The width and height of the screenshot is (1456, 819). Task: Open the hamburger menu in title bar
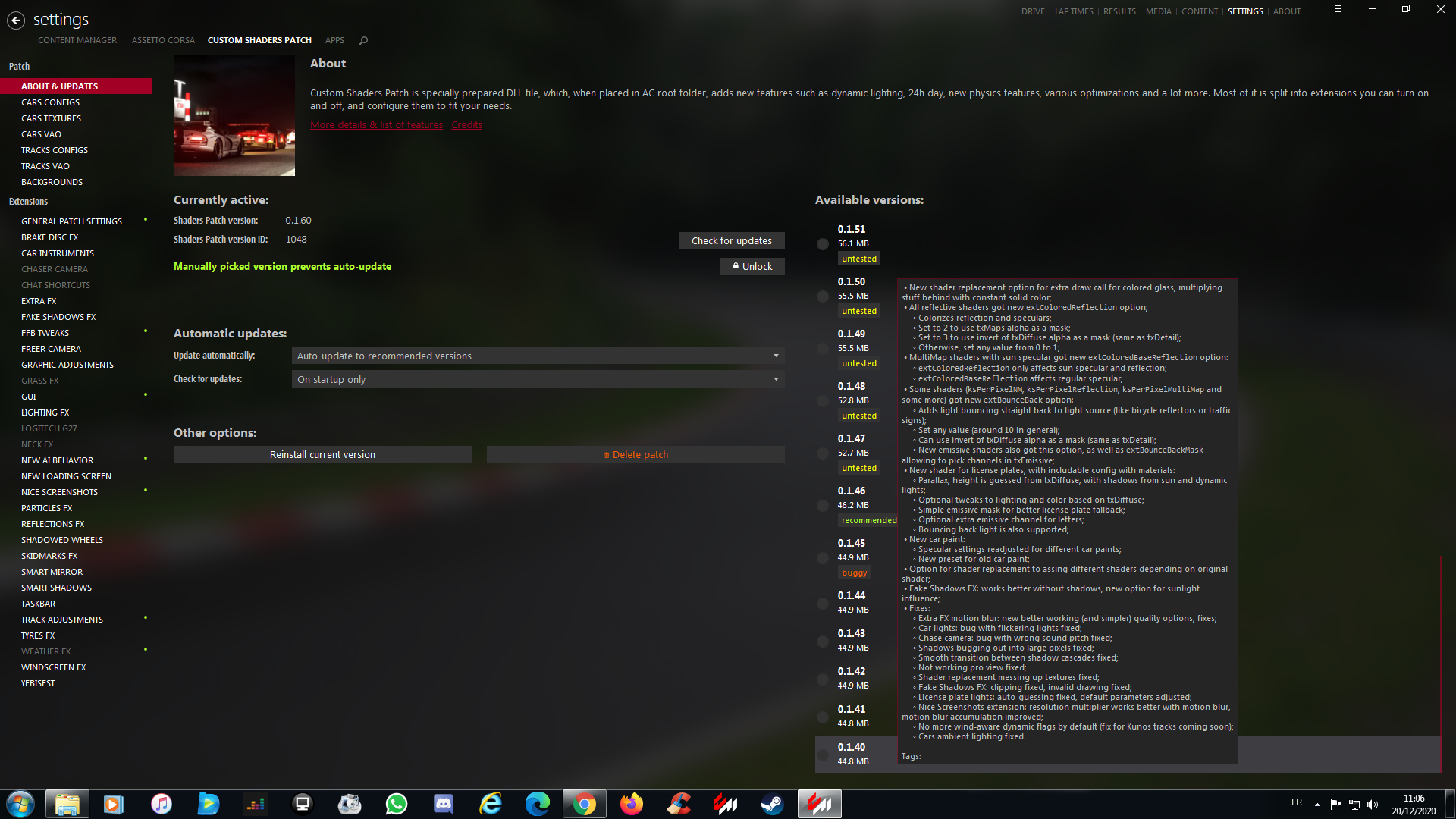point(1338,9)
